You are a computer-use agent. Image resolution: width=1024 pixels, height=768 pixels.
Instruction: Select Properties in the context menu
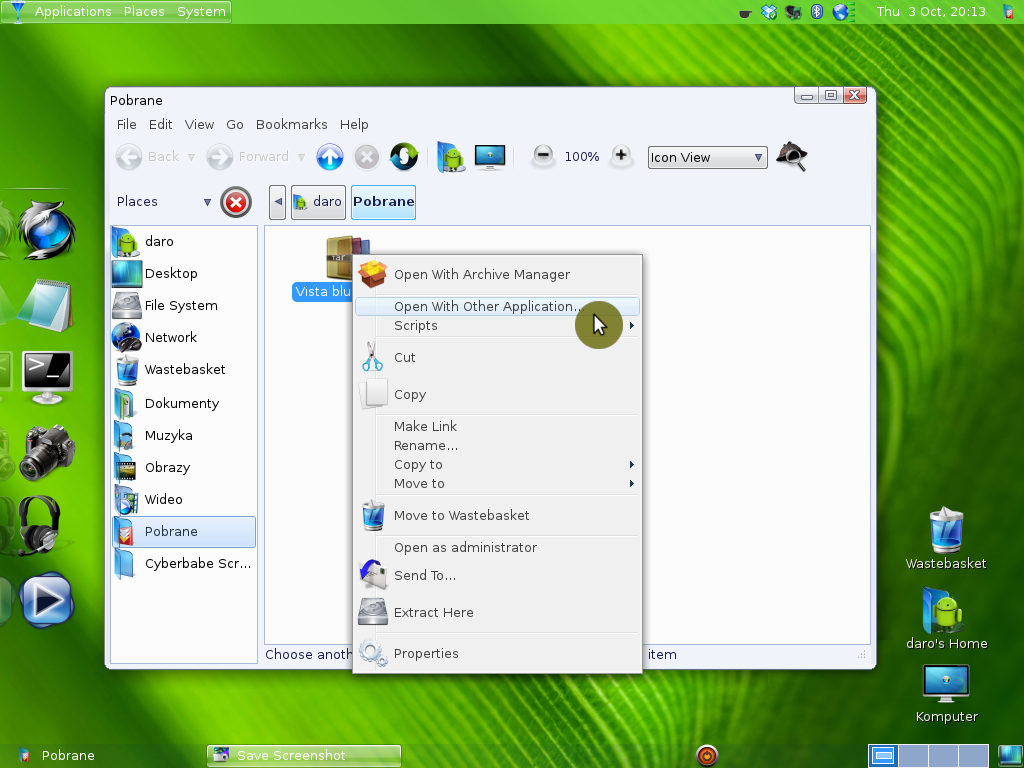(x=426, y=654)
